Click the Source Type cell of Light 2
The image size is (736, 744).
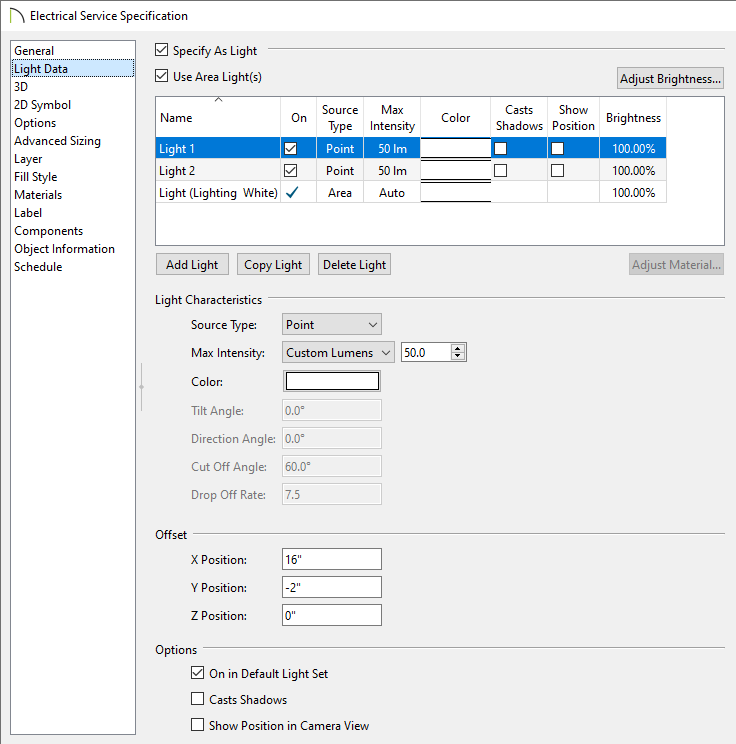(340, 170)
